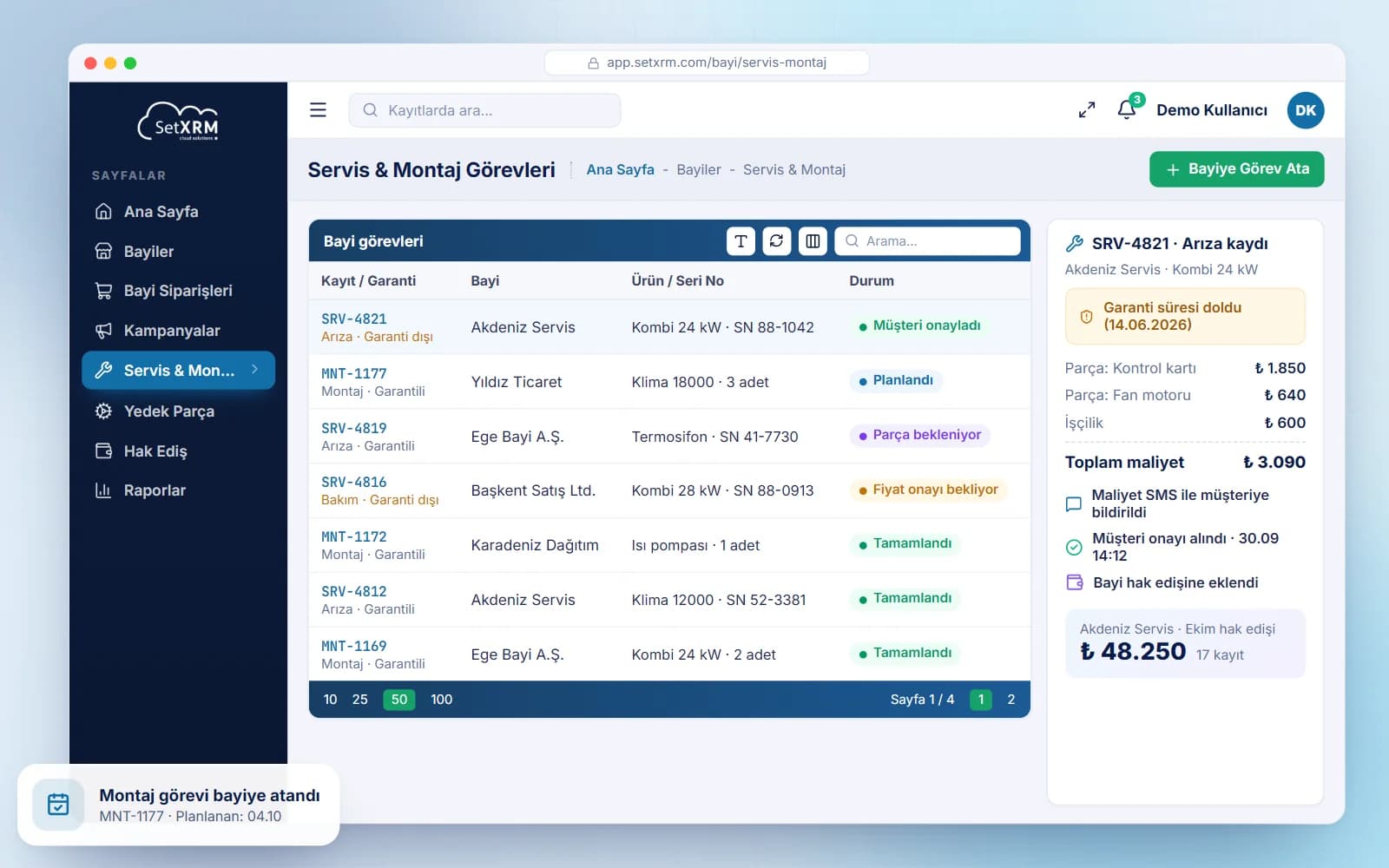Screen dimensions: 1389x868
Task: Focus the Kayıtlarda ara search field
Action: [x=484, y=110]
